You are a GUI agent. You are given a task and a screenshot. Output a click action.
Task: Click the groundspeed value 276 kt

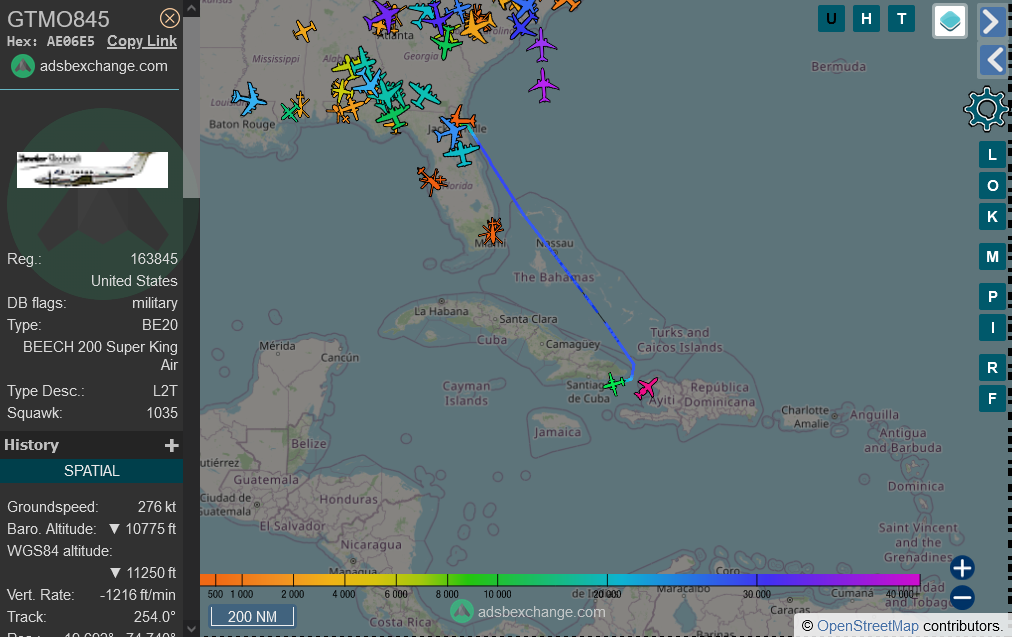click(x=157, y=507)
